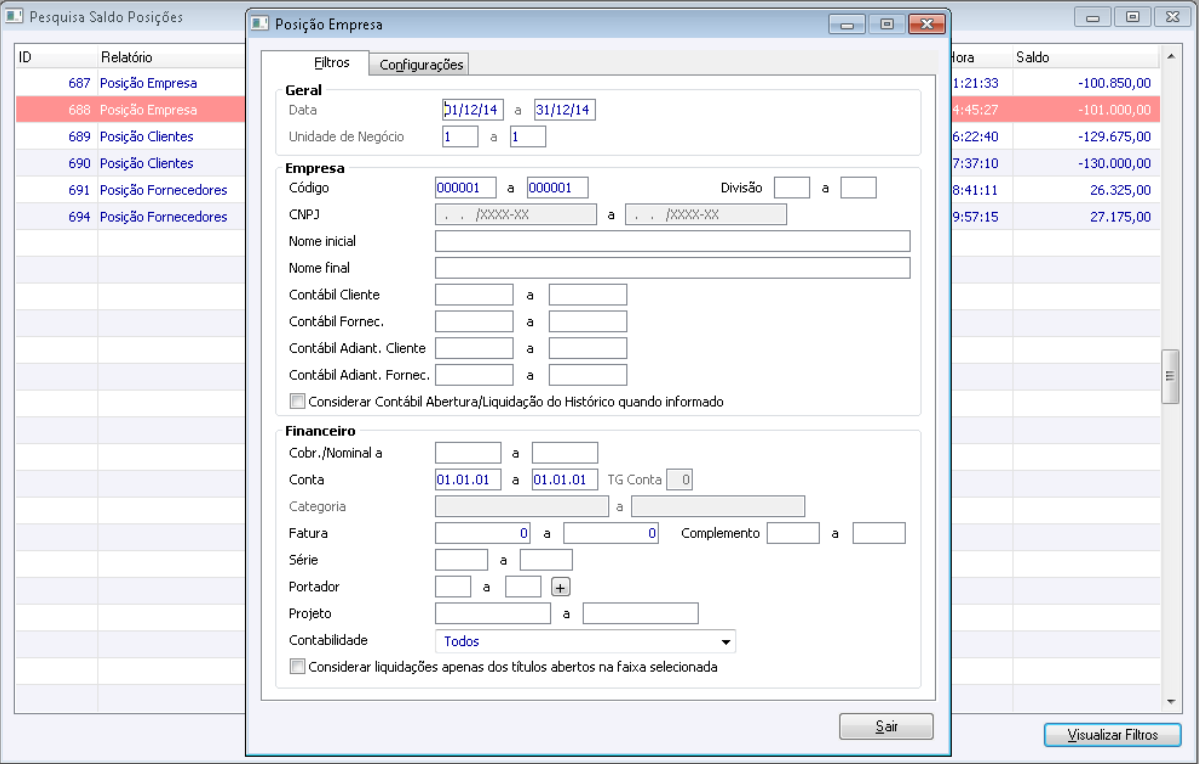The height and width of the screenshot is (764, 1199).
Task: Select row 689 Posição Clientes in list
Action: 131,137
